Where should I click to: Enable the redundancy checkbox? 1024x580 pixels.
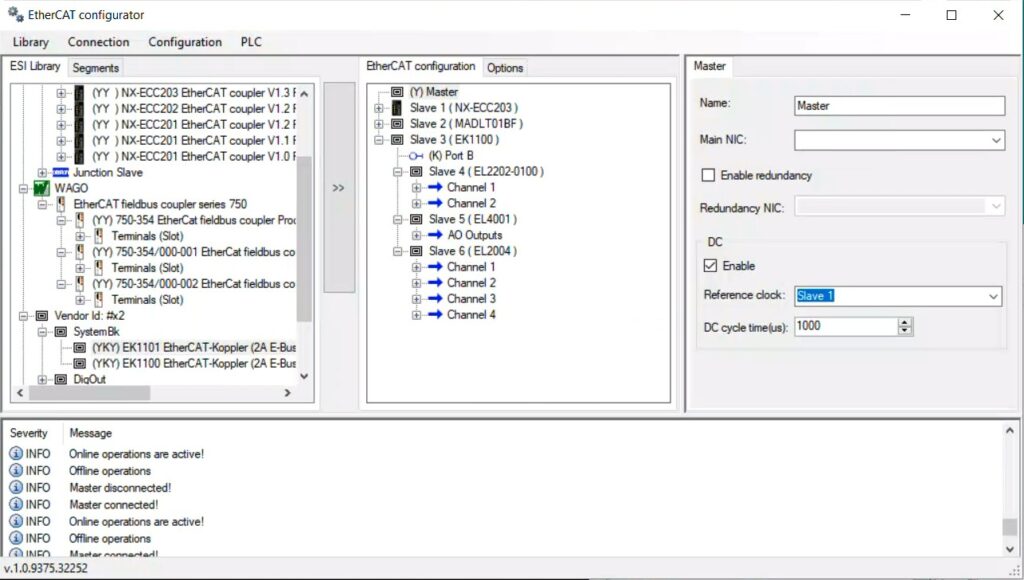[x=709, y=175]
